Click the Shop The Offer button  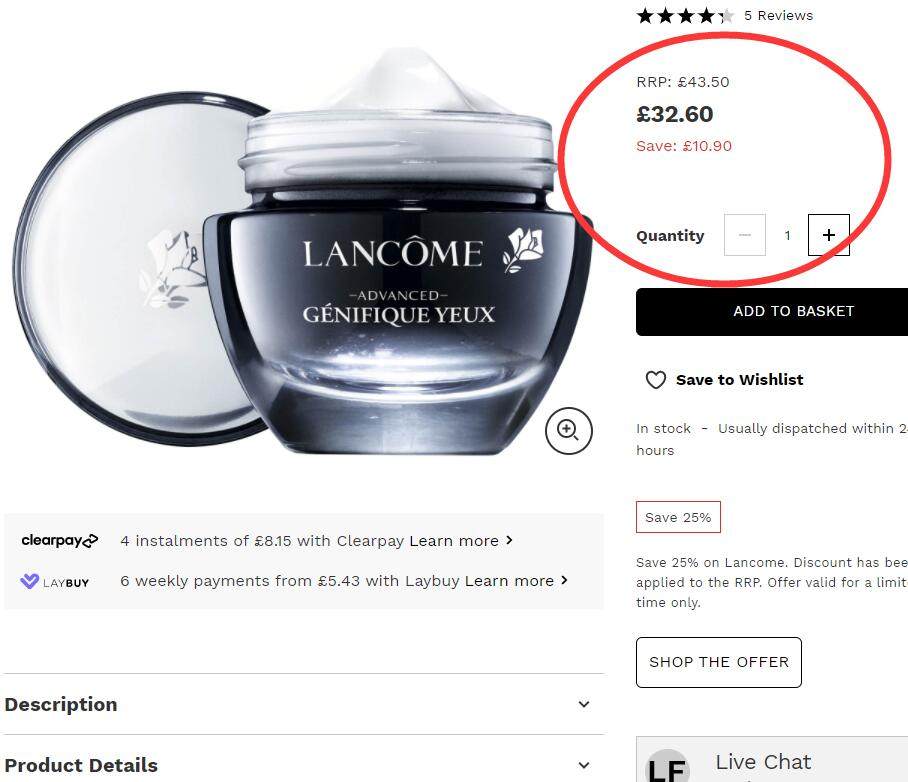(x=719, y=662)
